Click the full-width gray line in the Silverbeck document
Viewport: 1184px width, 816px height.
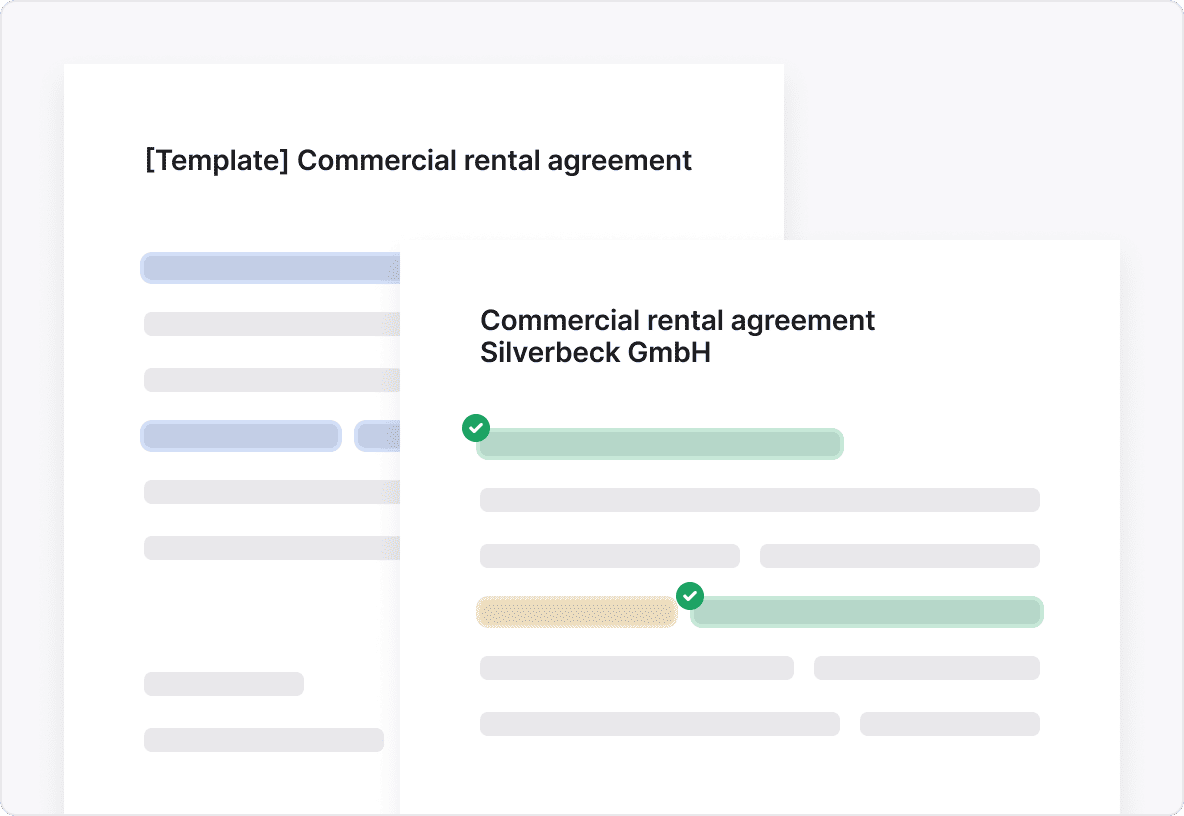(759, 500)
